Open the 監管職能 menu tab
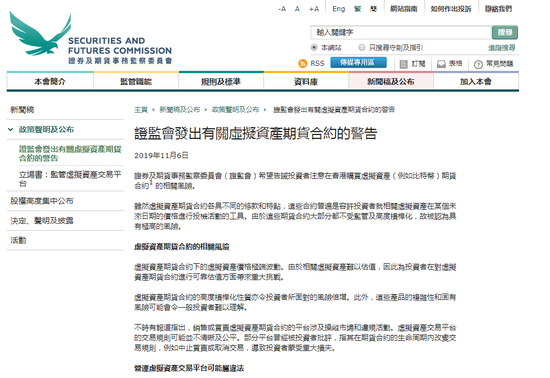 point(136,81)
